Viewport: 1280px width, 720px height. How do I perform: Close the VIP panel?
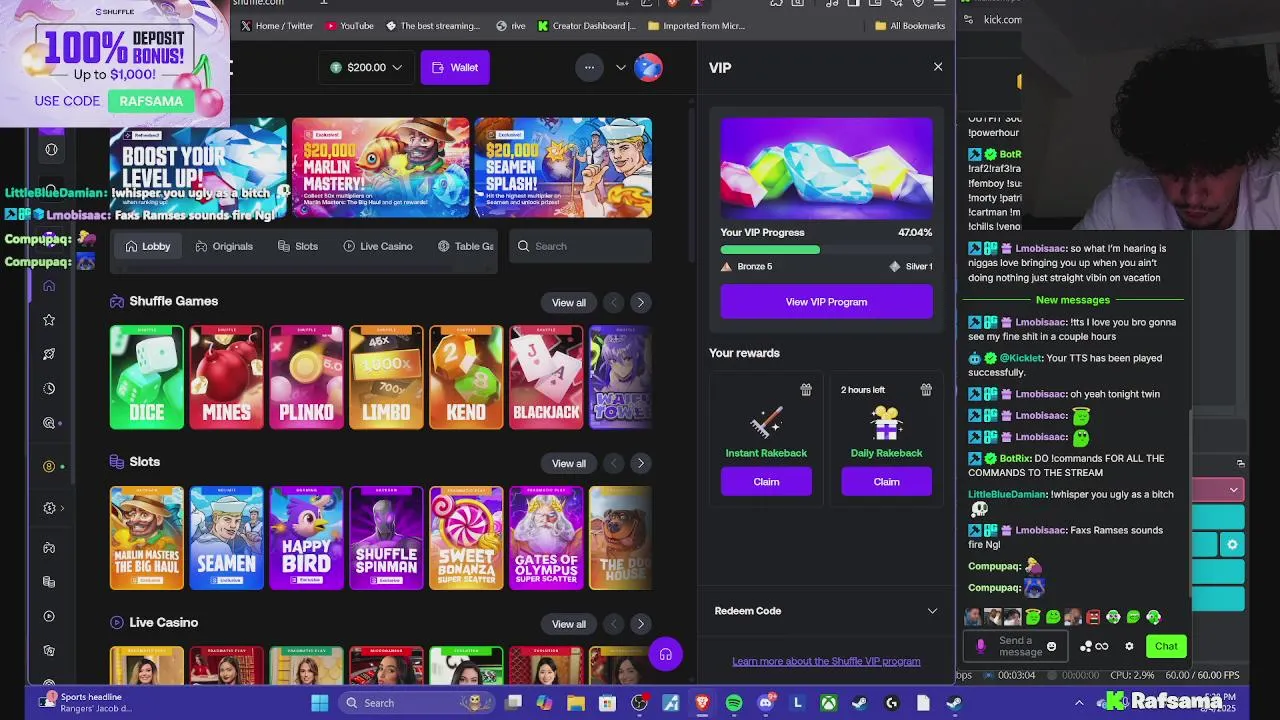click(x=938, y=67)
